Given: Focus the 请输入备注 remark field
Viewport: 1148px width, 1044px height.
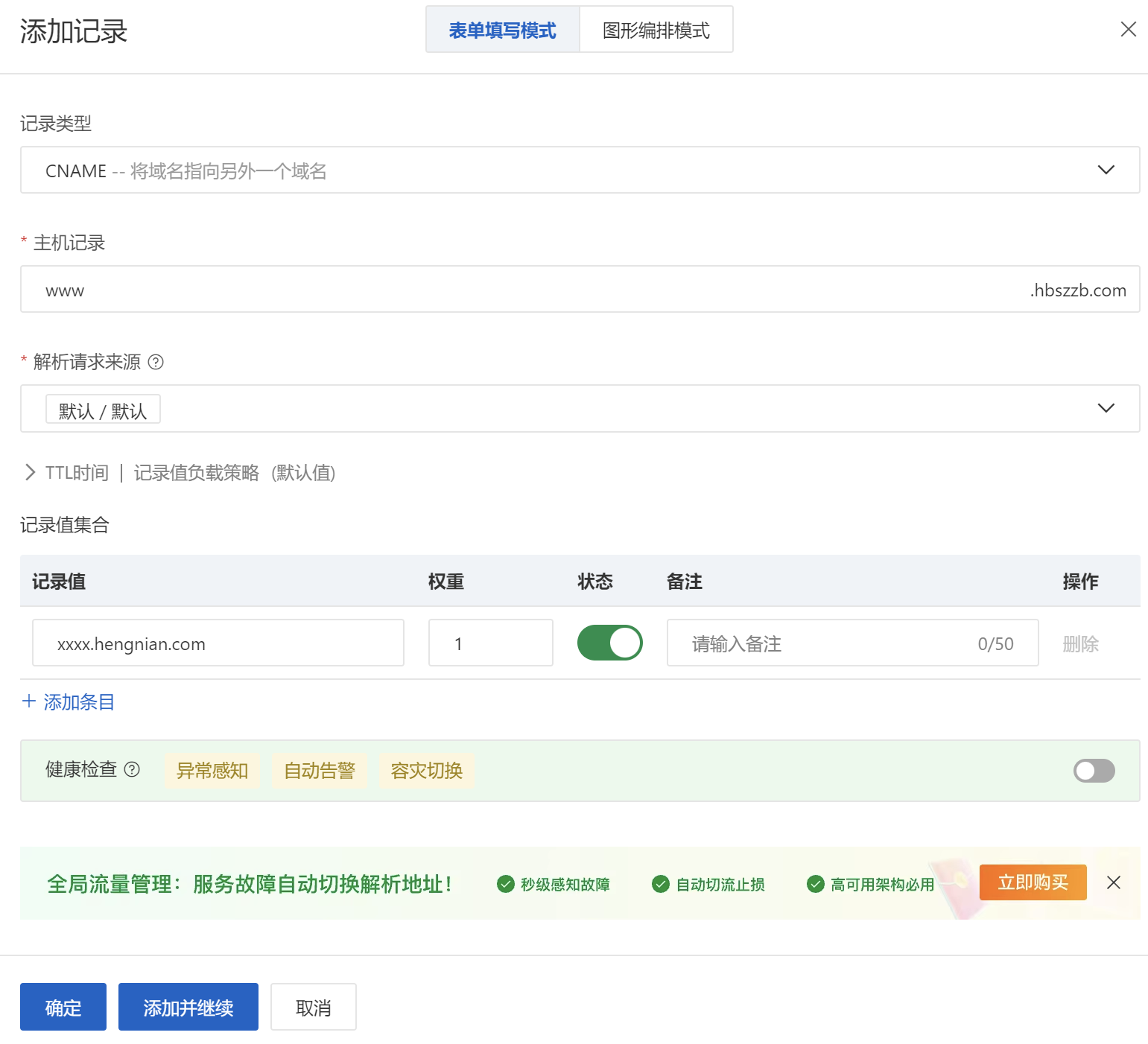Looking at the screenshot, I should coord(827,643).
